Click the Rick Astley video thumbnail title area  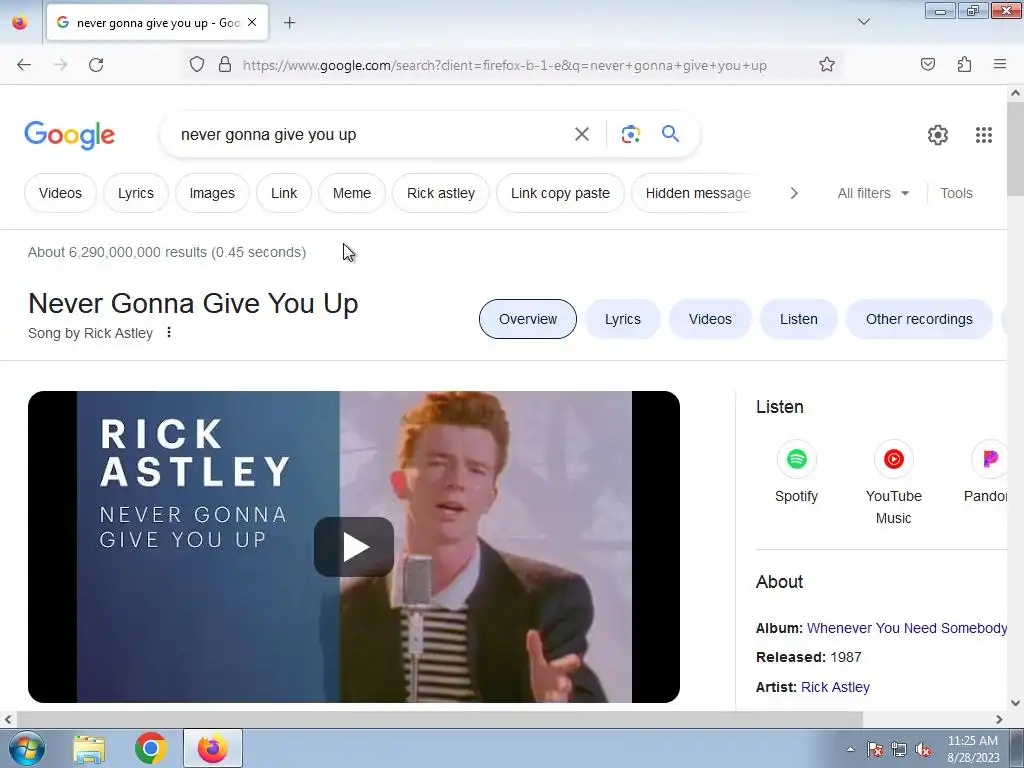194,485
